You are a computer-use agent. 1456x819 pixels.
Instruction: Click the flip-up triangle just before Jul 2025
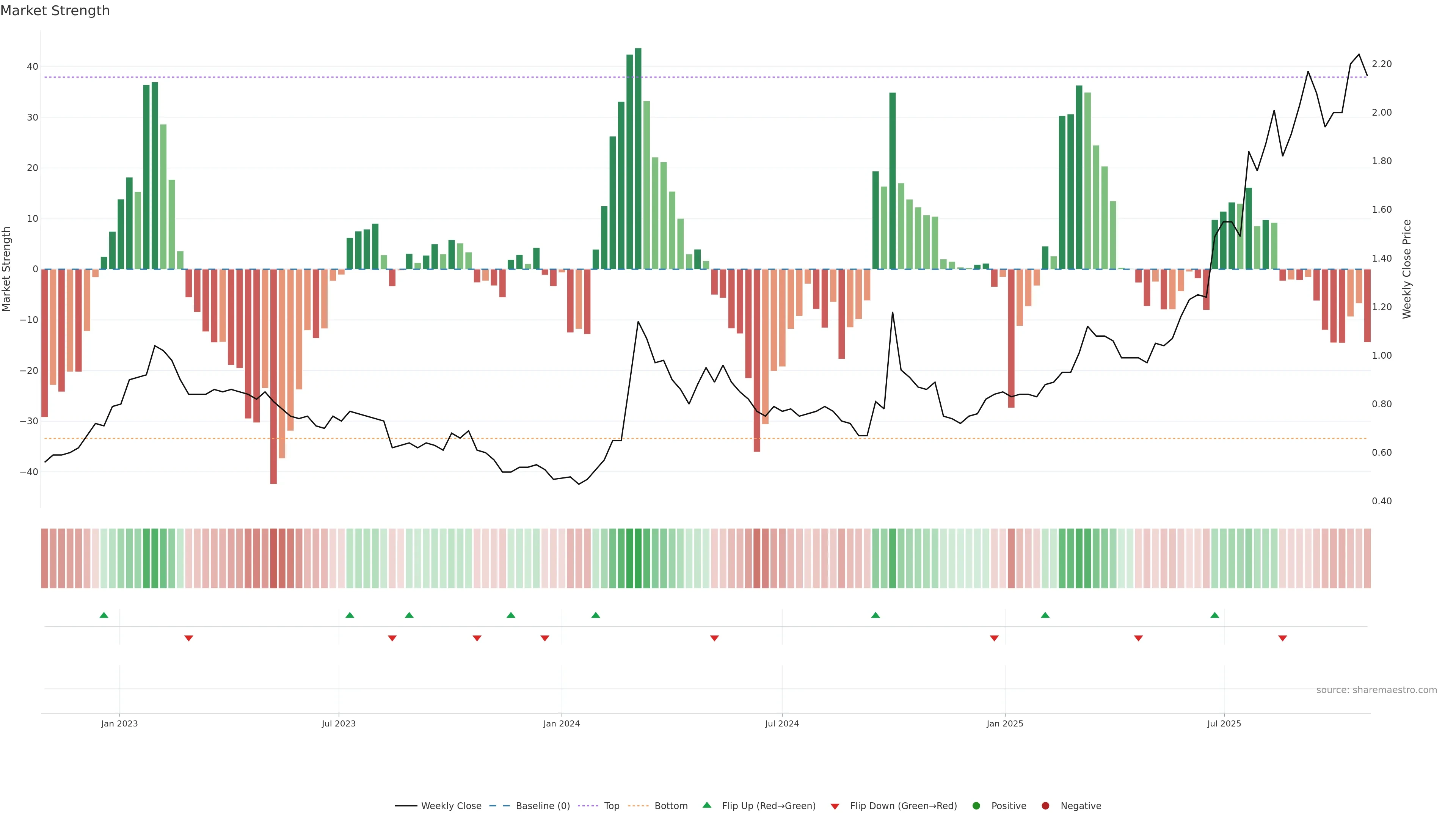point(1214,615)
